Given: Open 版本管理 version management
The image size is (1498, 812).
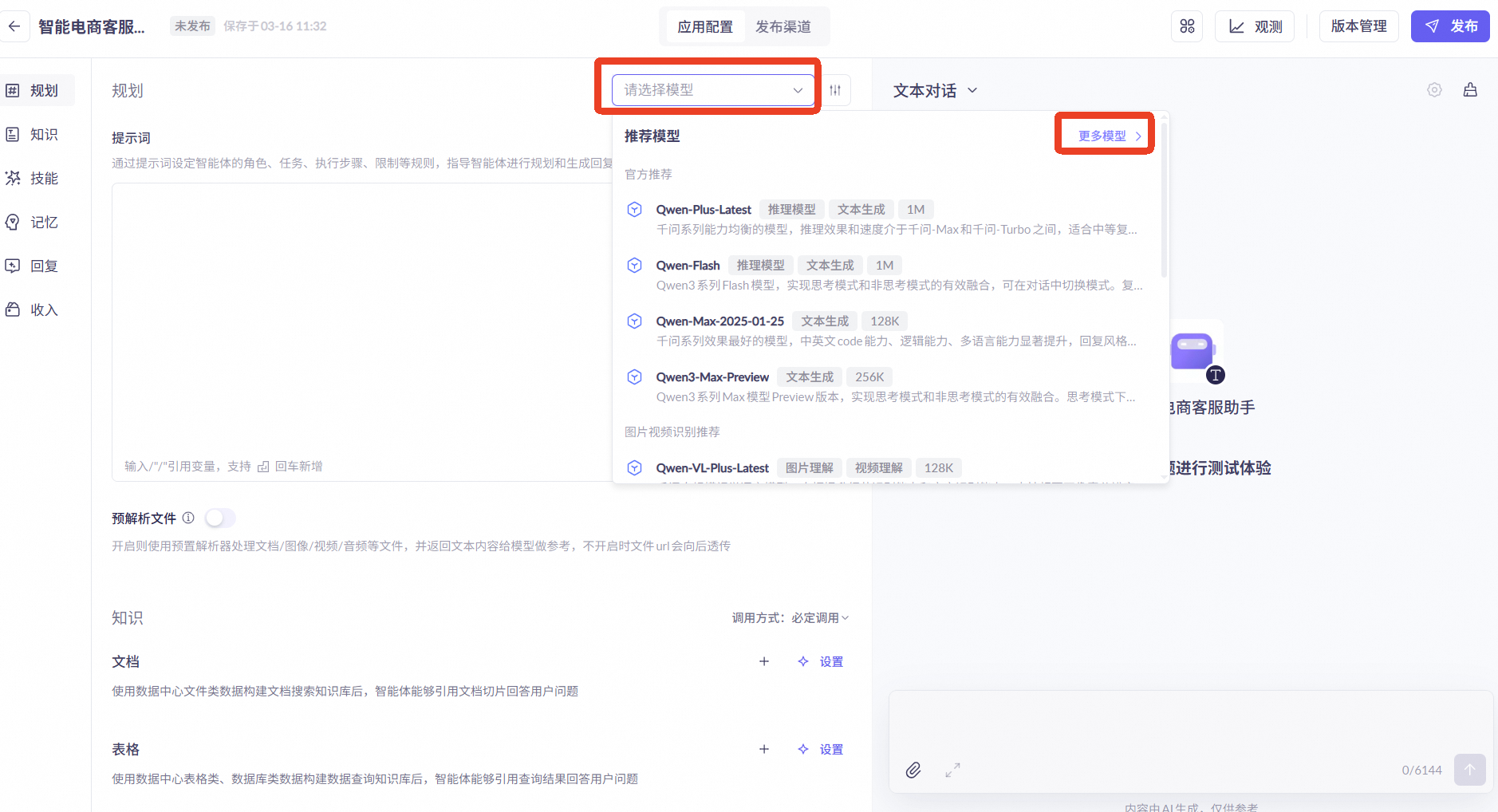Looking at the screenshot, I should (x=1358, y=26).
